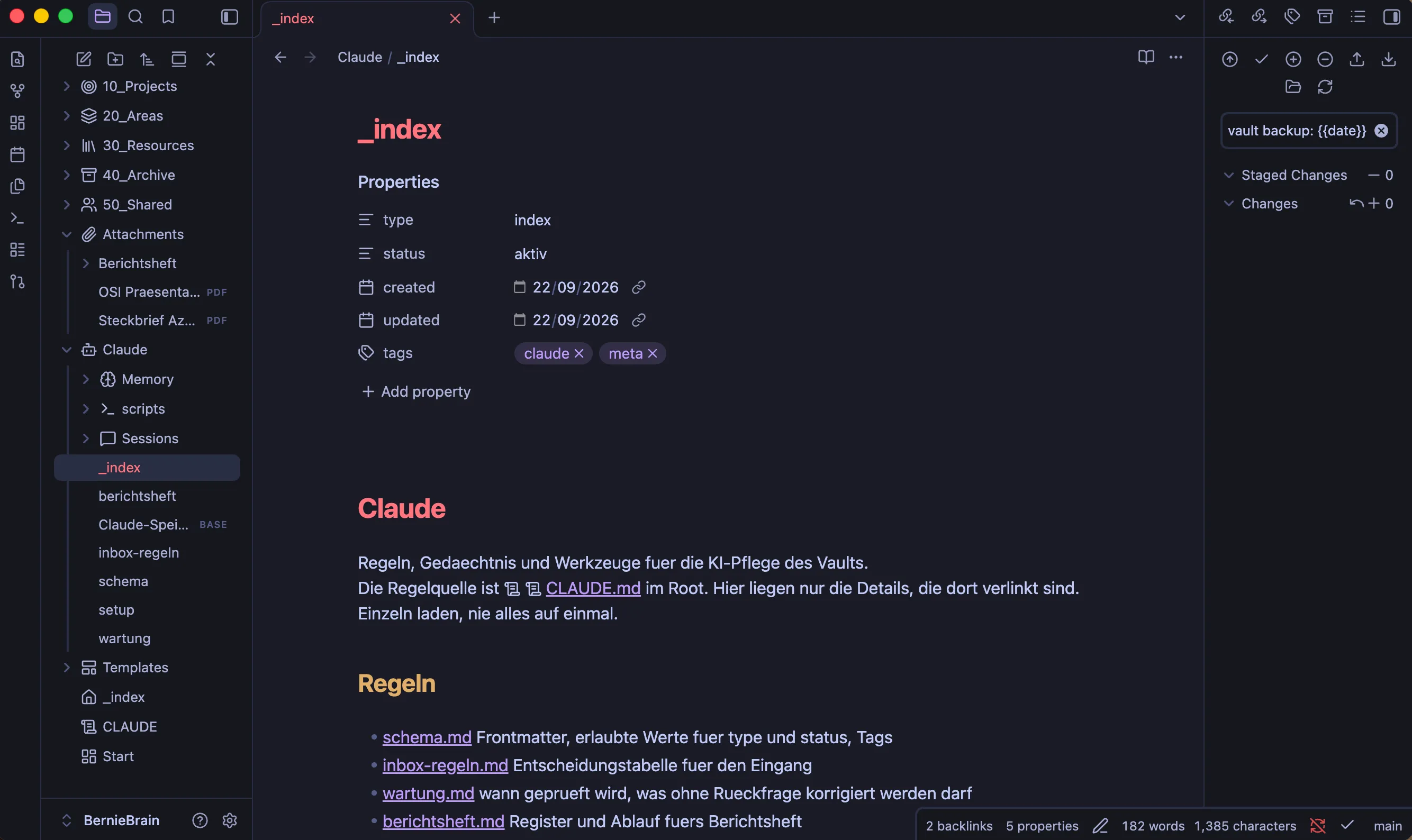The height and width of the screenshot is (840, 1412).
Task: Open Git source control ribbon icon
Action: pos(17,281)
